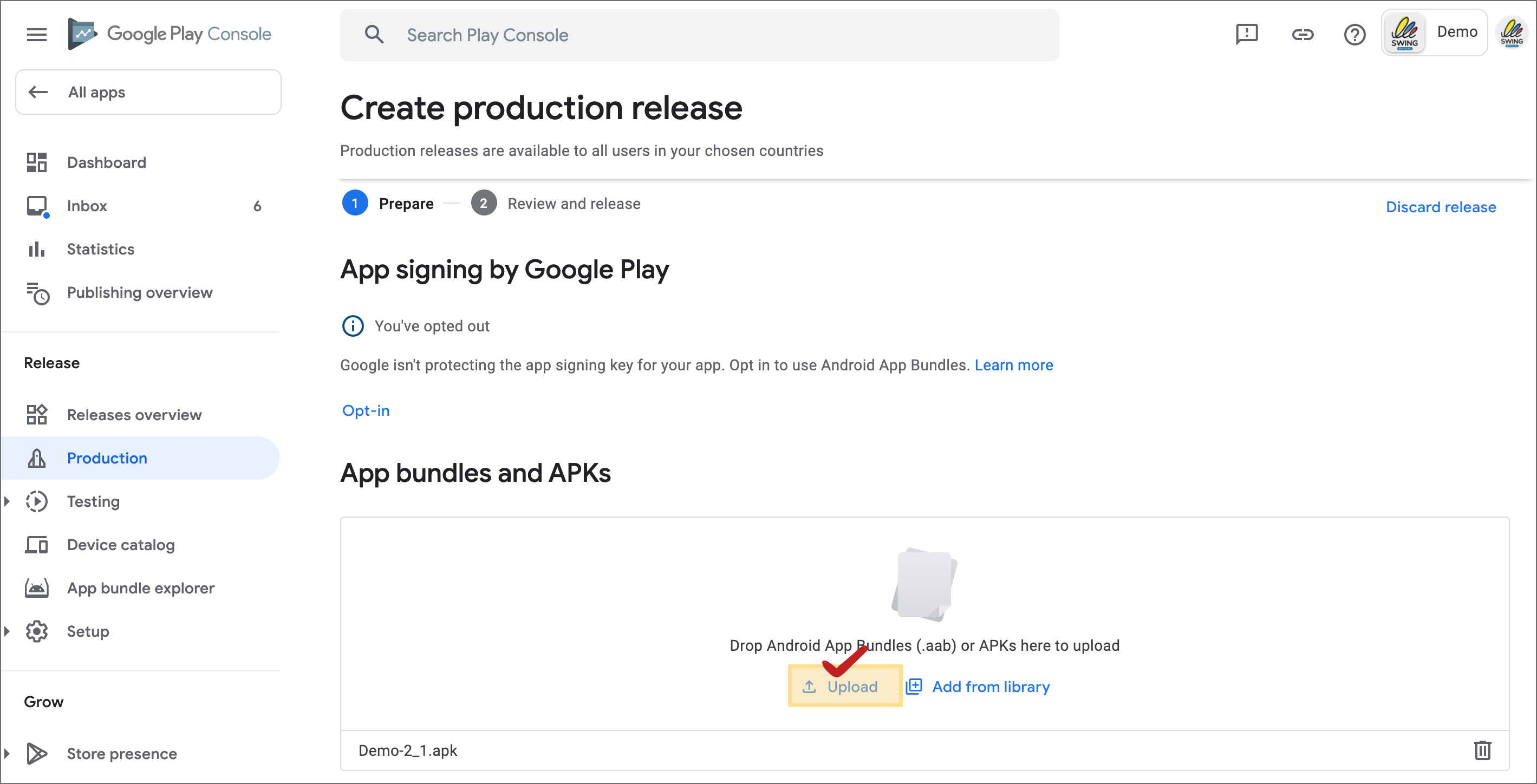Open the SWING account avatar

tap(1512, 34)
